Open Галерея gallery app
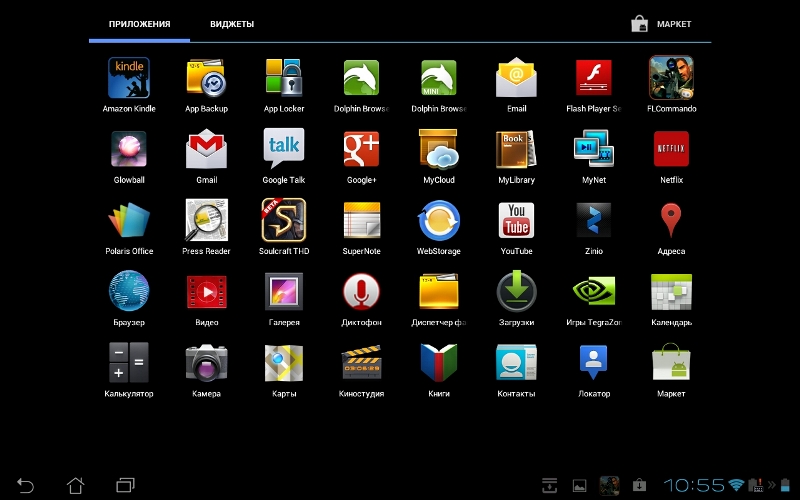This screenshot has width=800, height=500. pyautogui.click(x=284, y=291)
